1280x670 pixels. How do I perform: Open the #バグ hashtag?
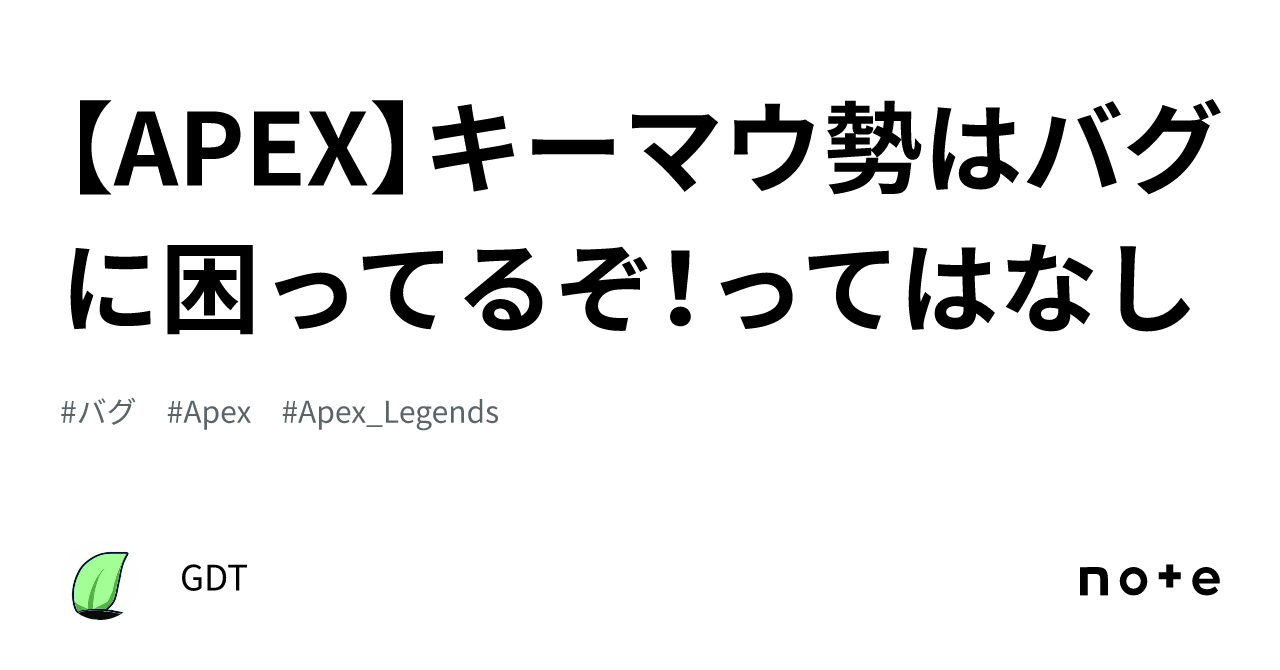[97, 412]
